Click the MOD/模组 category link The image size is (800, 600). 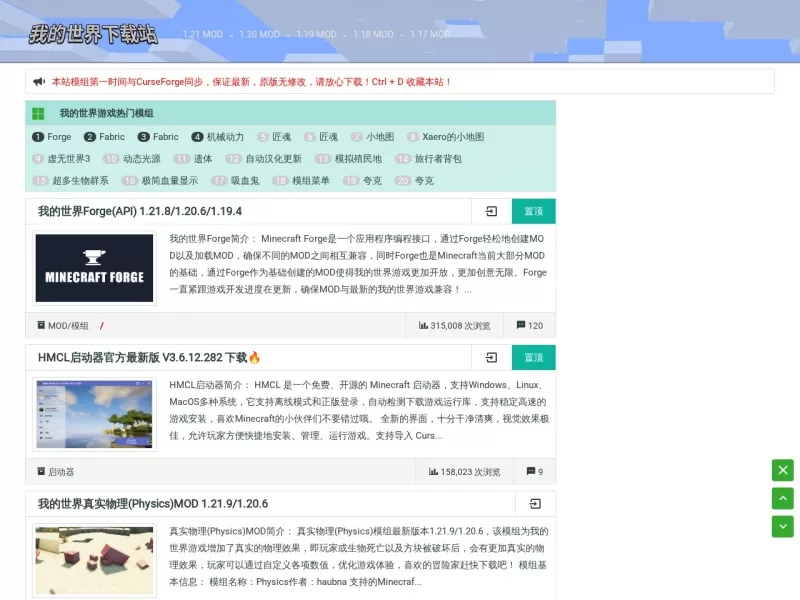68,326
